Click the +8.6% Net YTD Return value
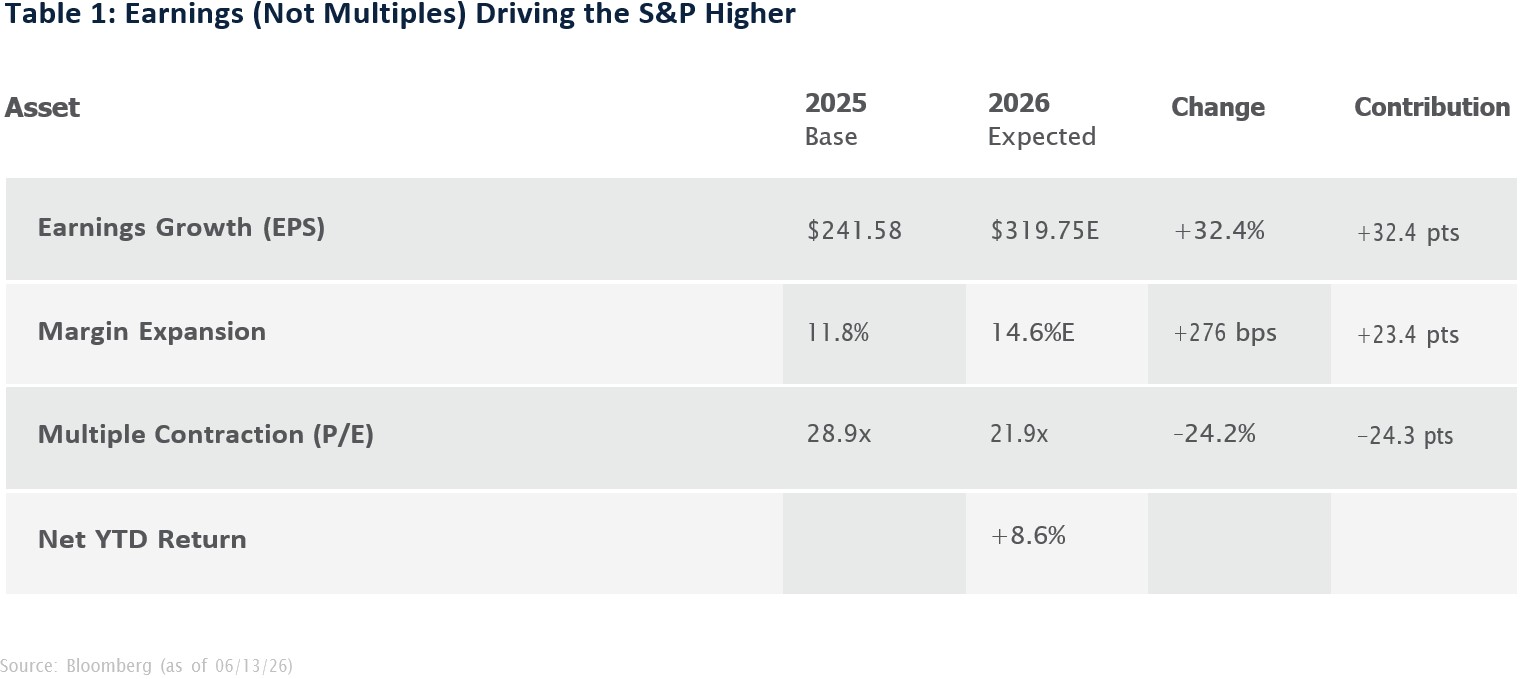 click(x=1028, y=536)
